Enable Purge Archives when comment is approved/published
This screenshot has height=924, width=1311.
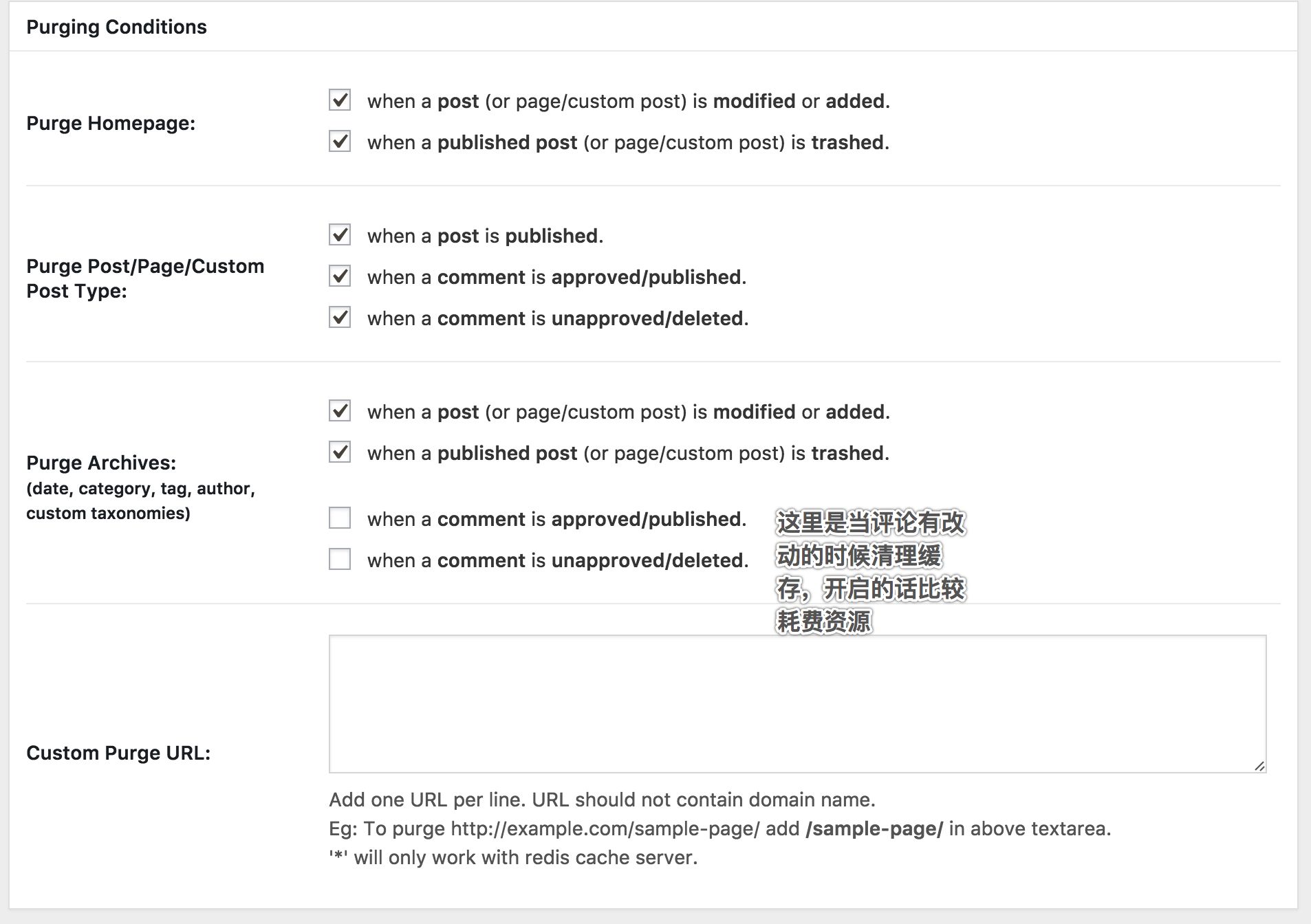click(340, 518)
